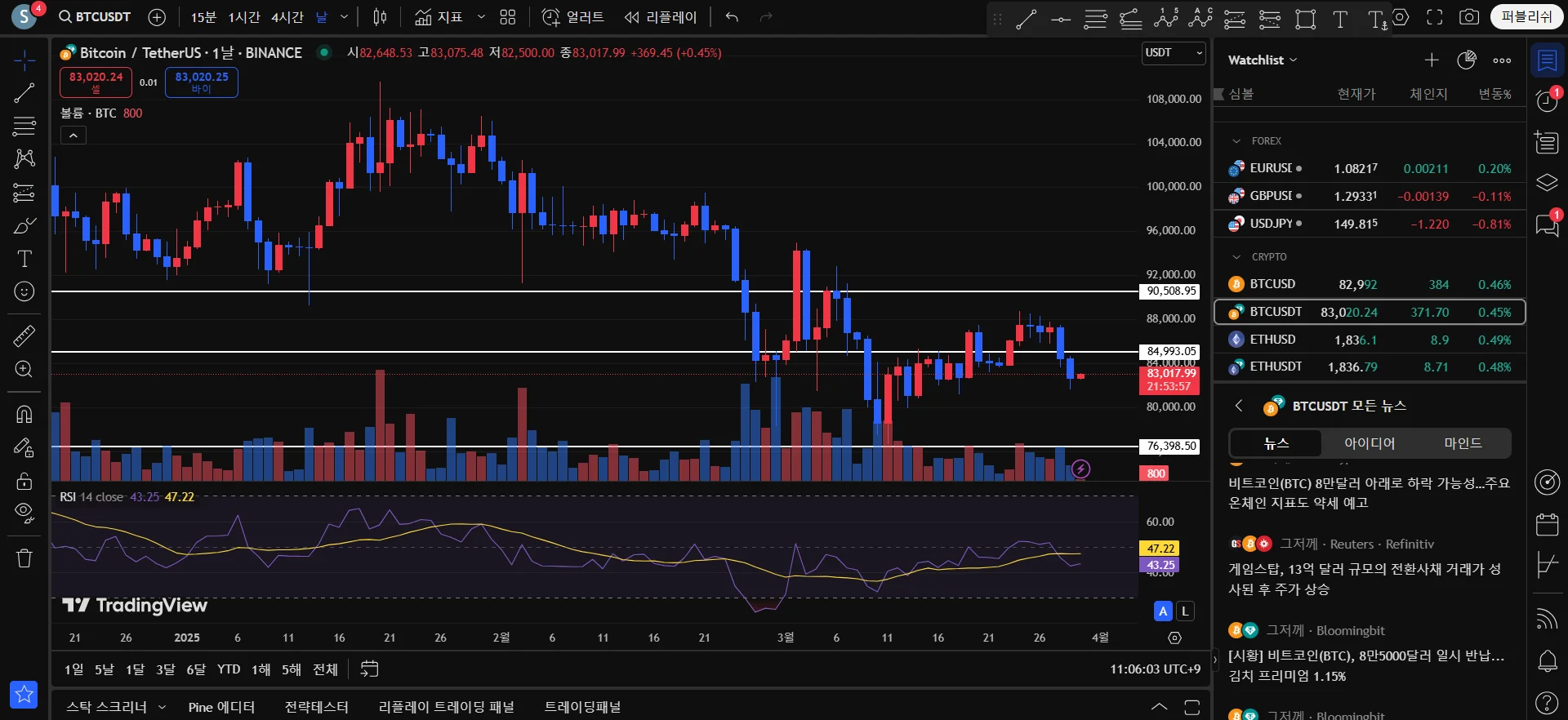Screen dimensions: 1568x720
Task: Select the anchored text tool in favorites toolbar
Action: pos(1377,19)
